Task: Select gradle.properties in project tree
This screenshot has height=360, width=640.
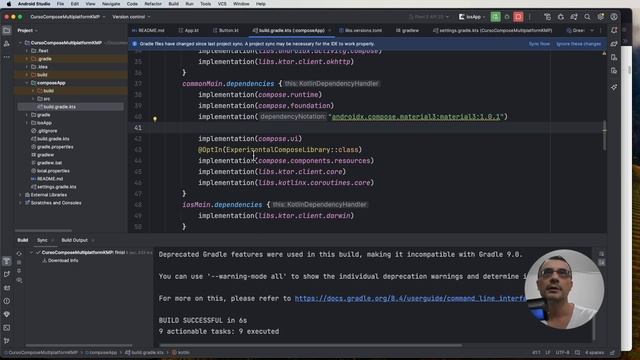Action: click(x=55, y=147)
